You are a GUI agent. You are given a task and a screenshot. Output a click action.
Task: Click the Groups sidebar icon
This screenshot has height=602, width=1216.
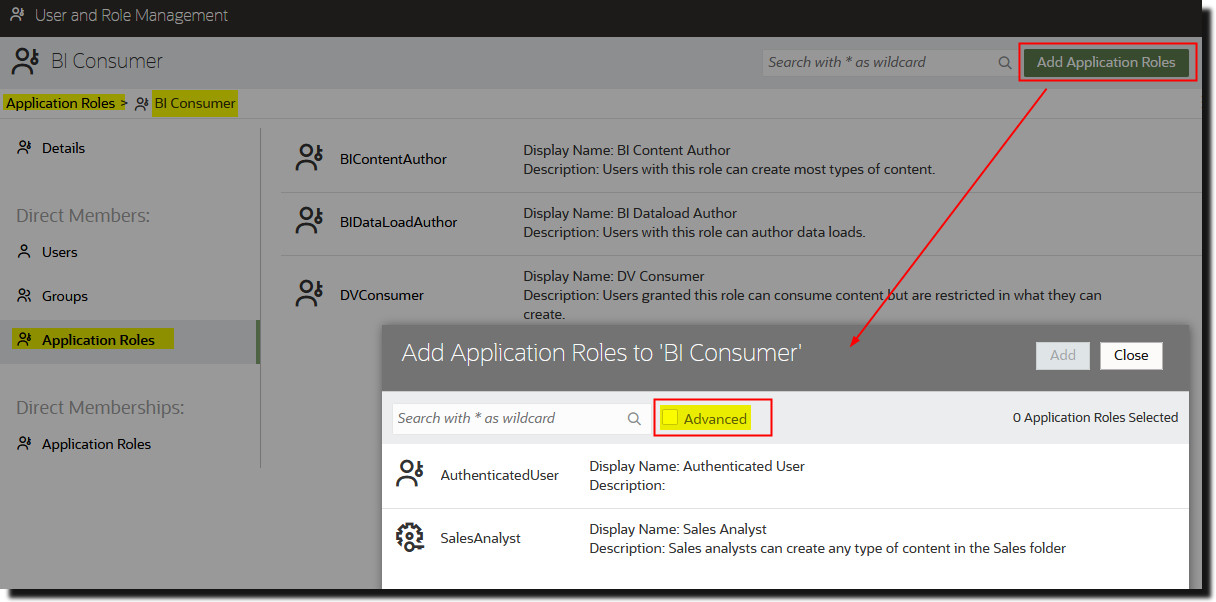tap(25, 296)
